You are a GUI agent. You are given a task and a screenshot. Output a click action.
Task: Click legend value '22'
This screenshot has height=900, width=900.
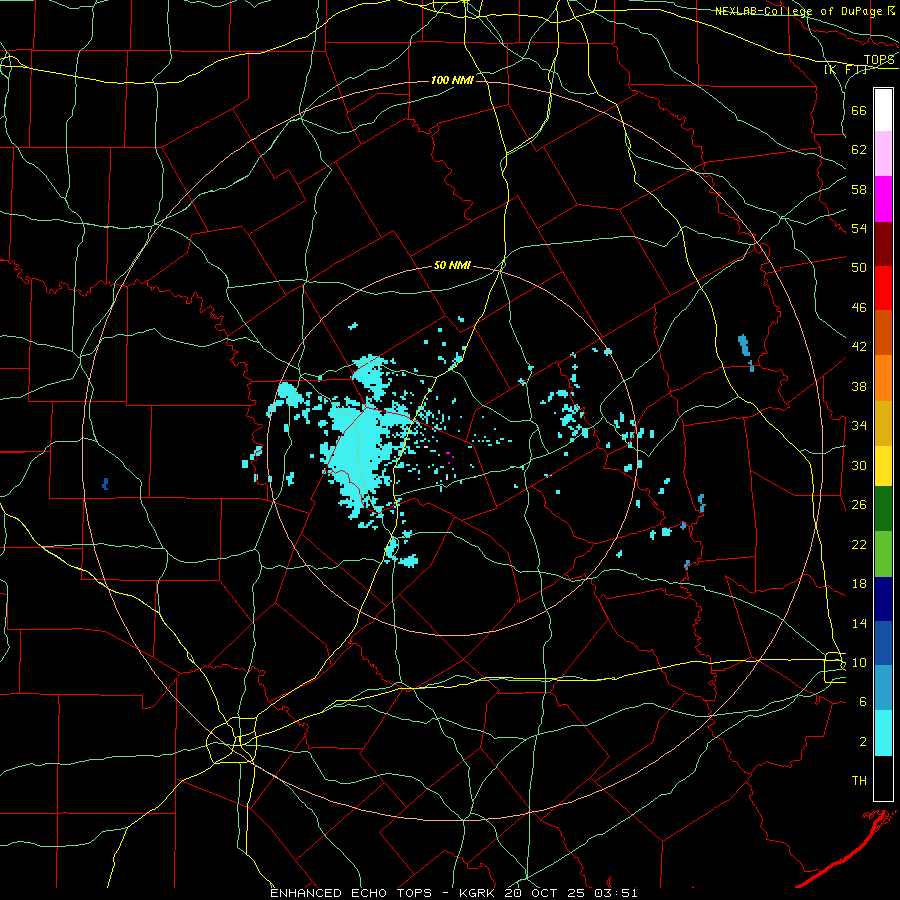click(x=859, y=544)
